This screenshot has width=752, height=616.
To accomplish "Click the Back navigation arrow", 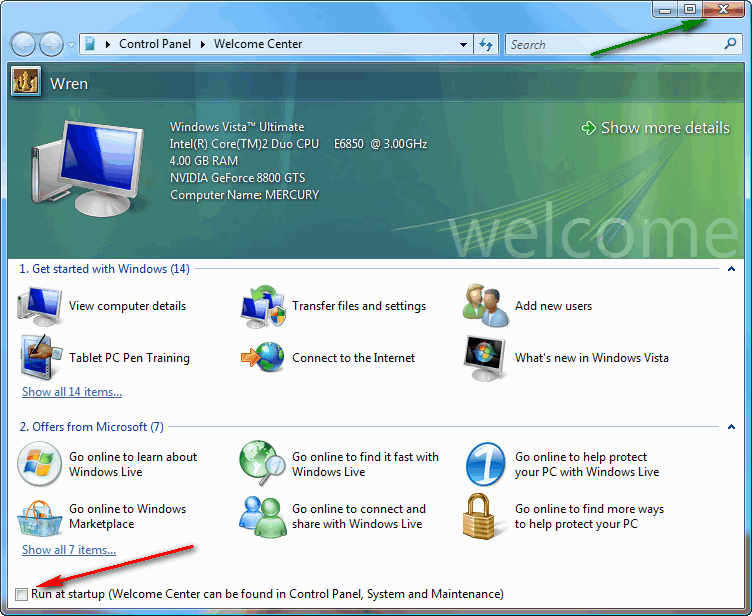I will [23, 45].
